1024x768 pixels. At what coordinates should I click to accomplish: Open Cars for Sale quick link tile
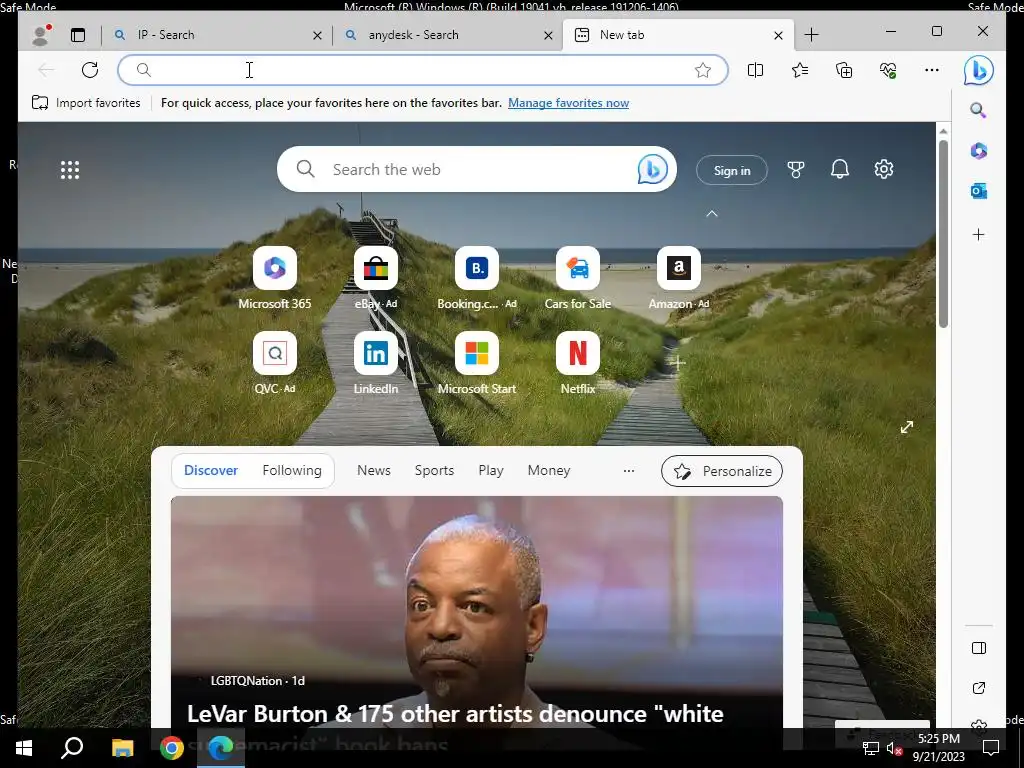click(x=578, y=268)
